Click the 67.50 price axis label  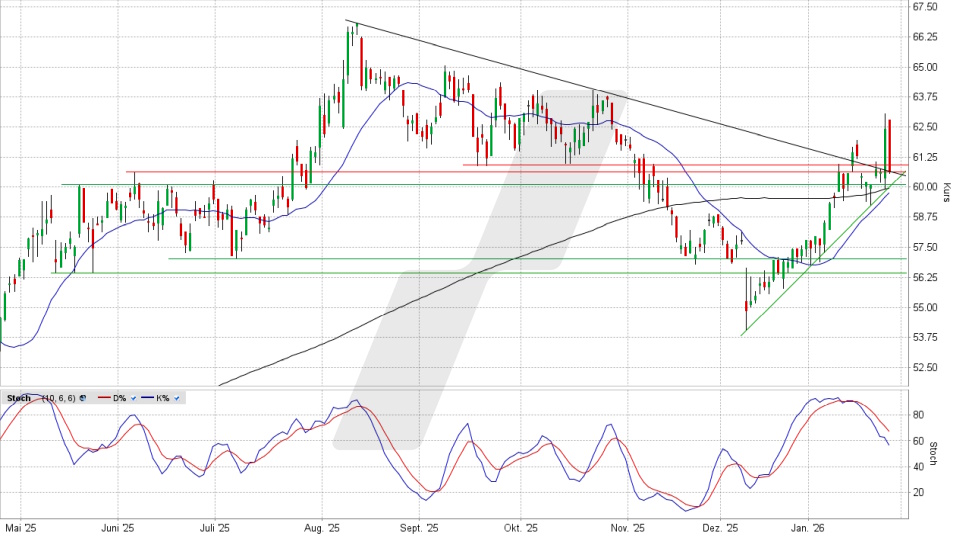tap(924, 7)
